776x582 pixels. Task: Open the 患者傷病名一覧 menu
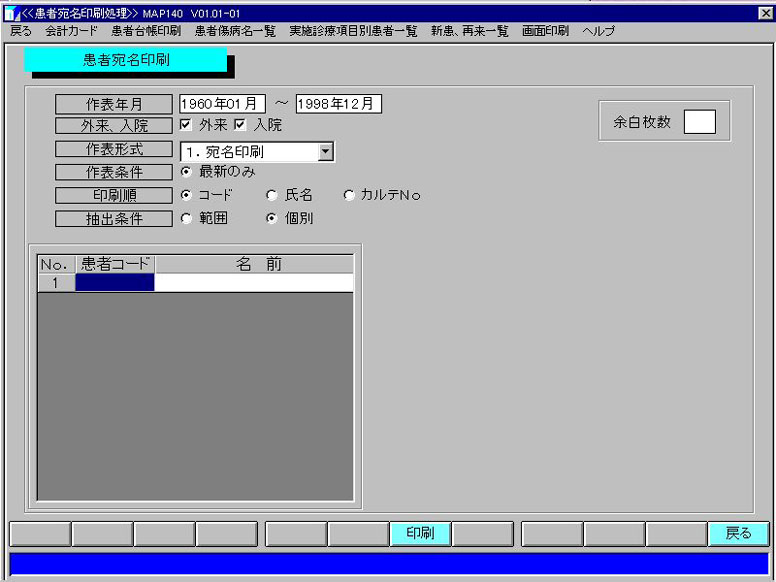[x=235, y=31]
